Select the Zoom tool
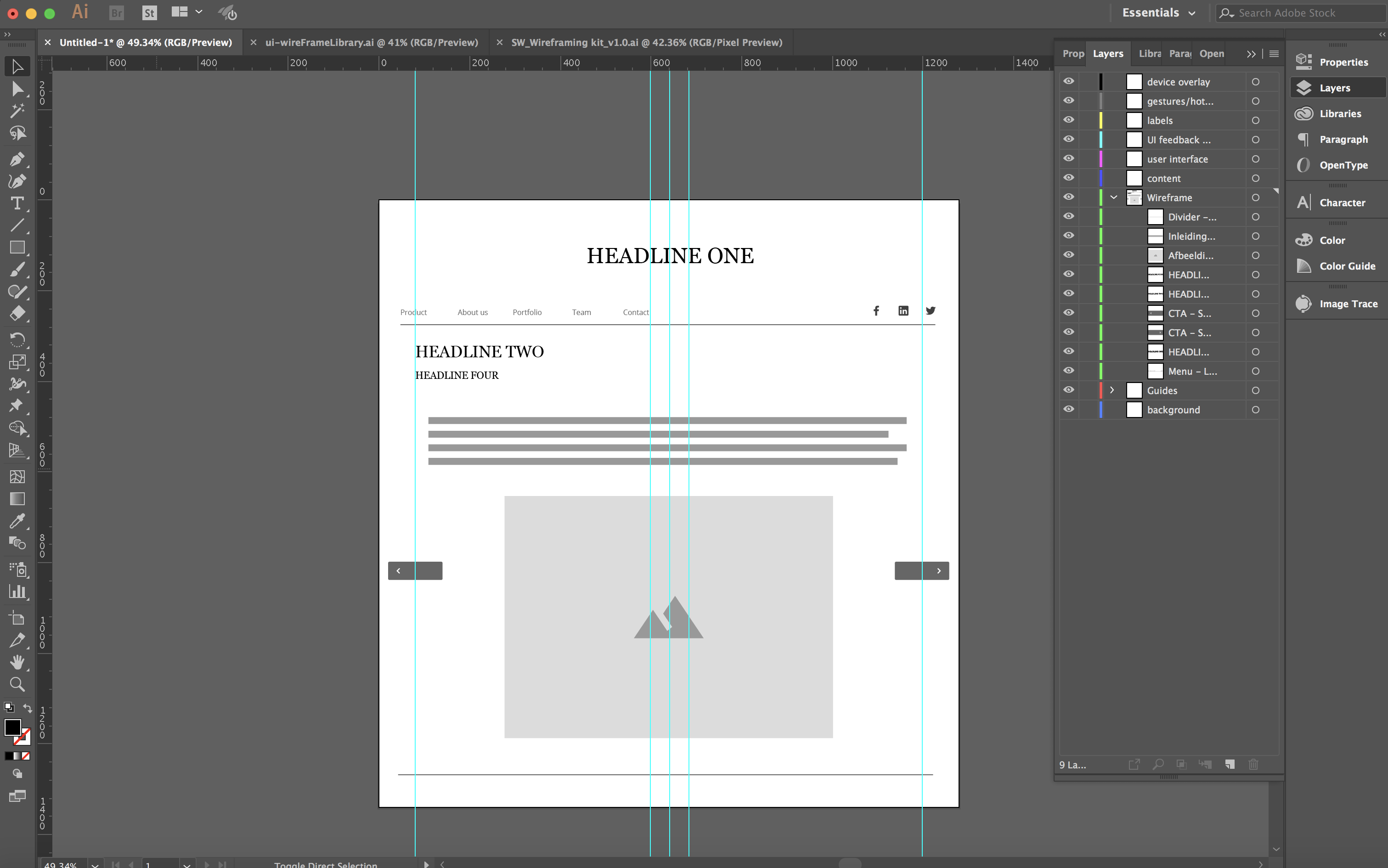 17,684
